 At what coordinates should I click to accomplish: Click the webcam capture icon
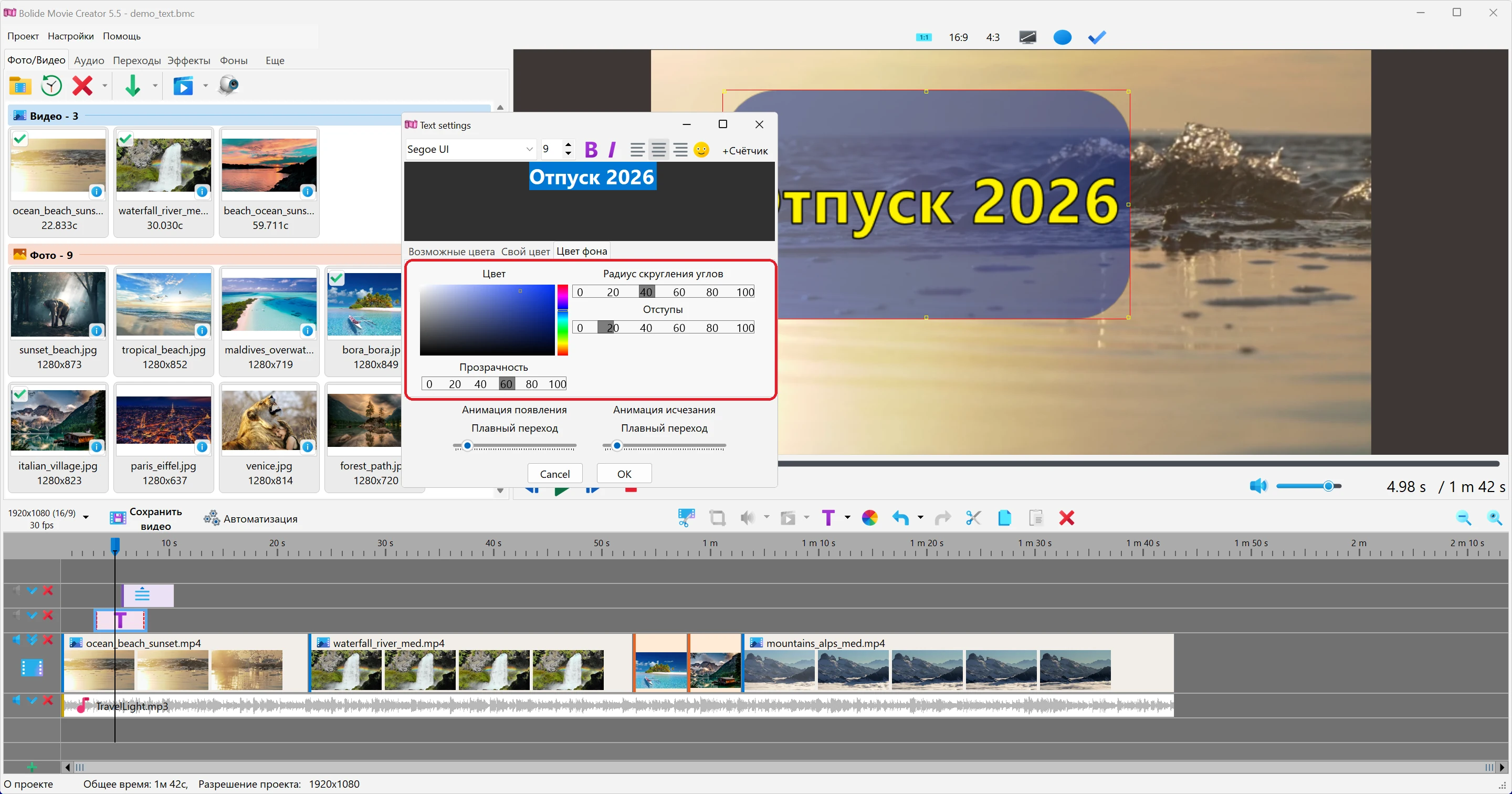click(x=228, y=86)
